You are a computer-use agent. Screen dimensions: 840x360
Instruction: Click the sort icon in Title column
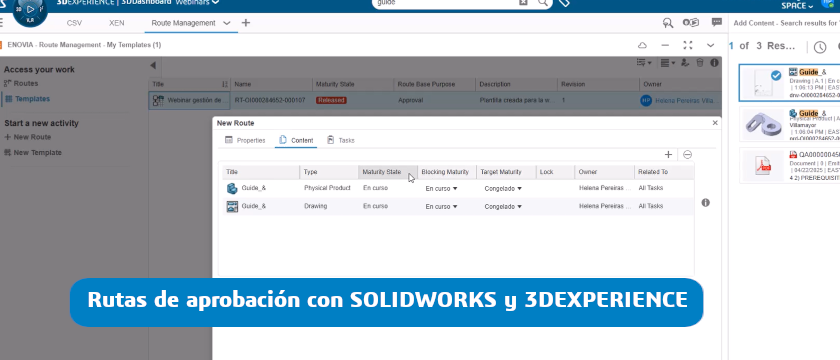(224, 85)
